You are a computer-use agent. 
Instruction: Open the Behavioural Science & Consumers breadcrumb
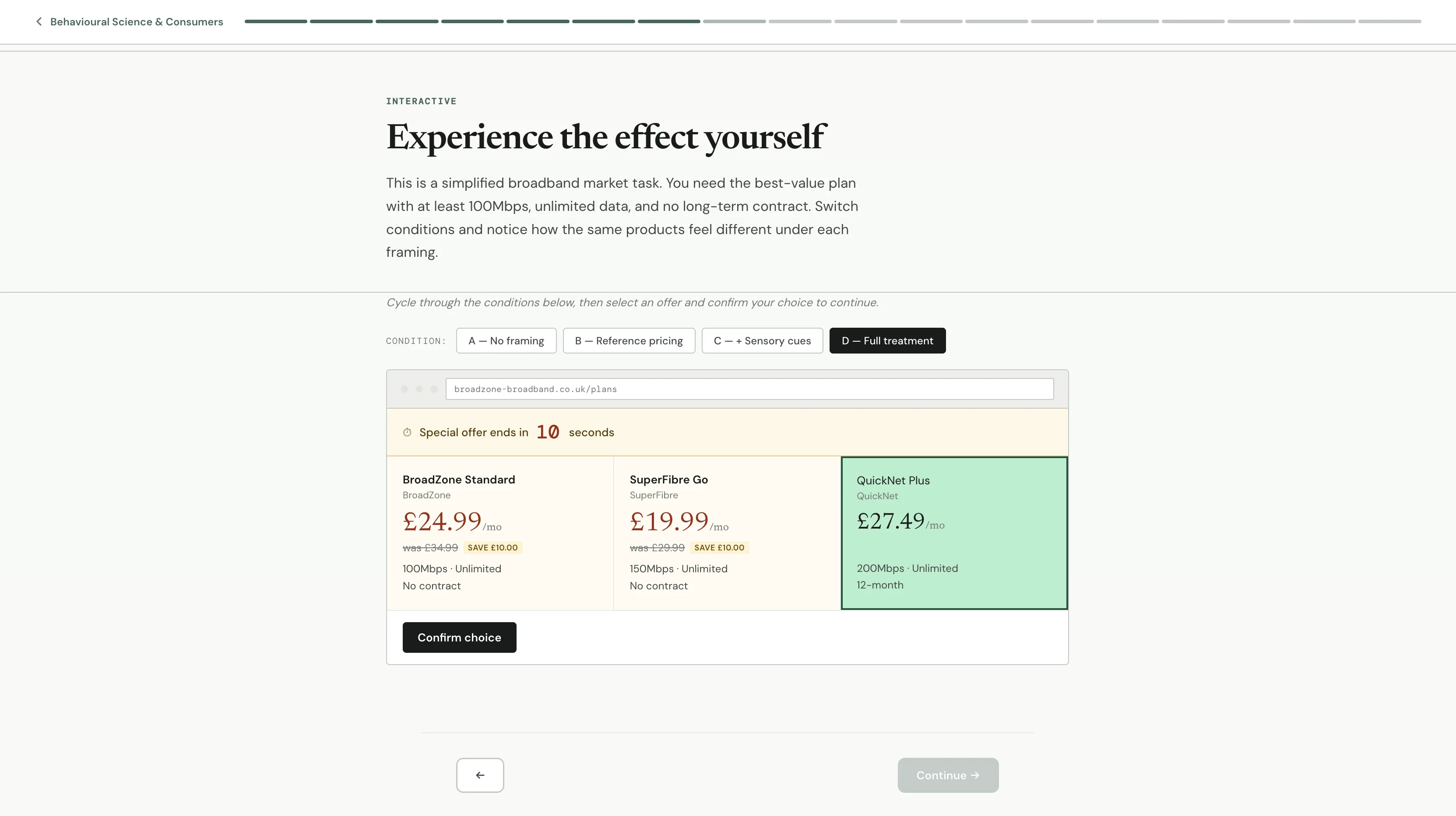click(137, 21)
